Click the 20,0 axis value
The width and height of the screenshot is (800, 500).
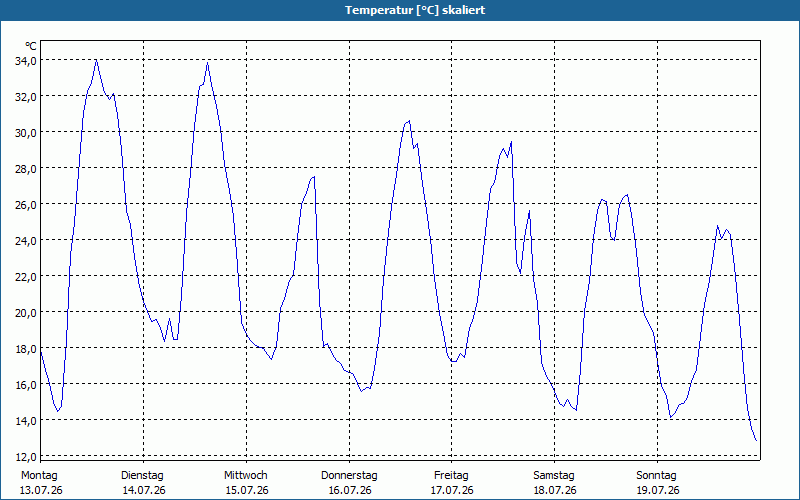point(26,312)
